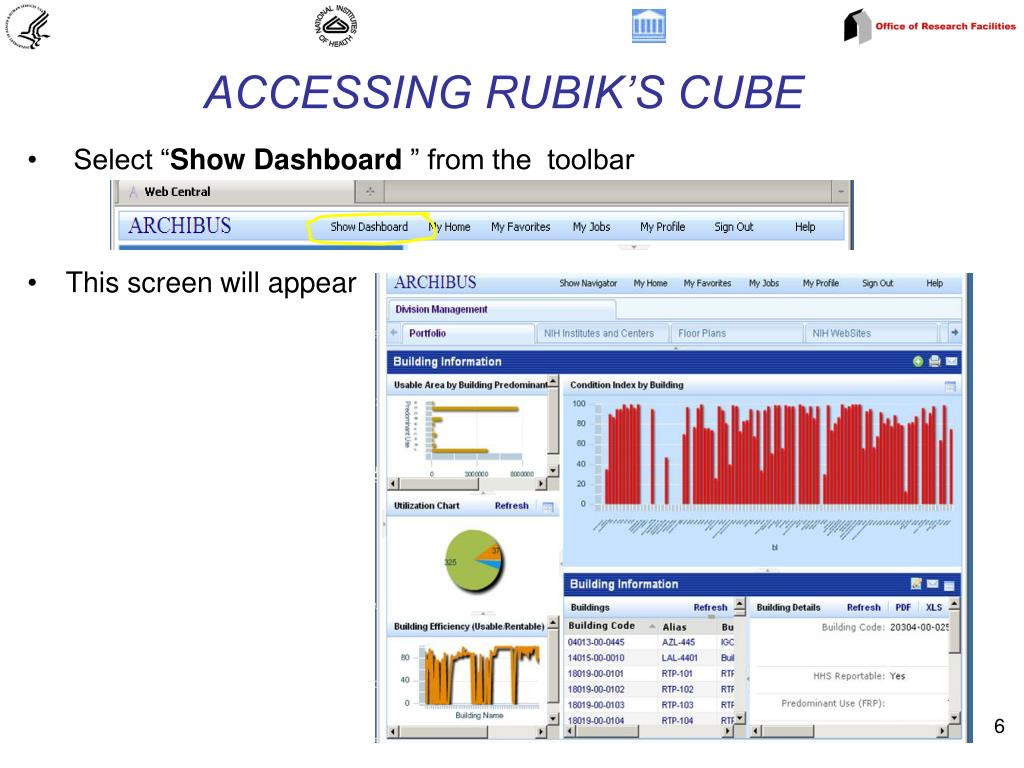
Task: Click right arrow of Building Details horizontal scrollbar
Action: (x=941, y=731)
